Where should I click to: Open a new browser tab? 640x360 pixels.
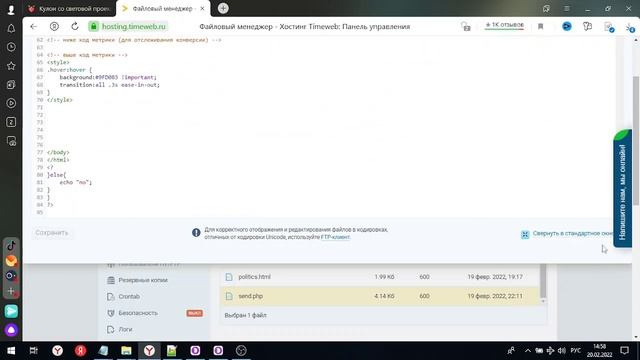223,8
